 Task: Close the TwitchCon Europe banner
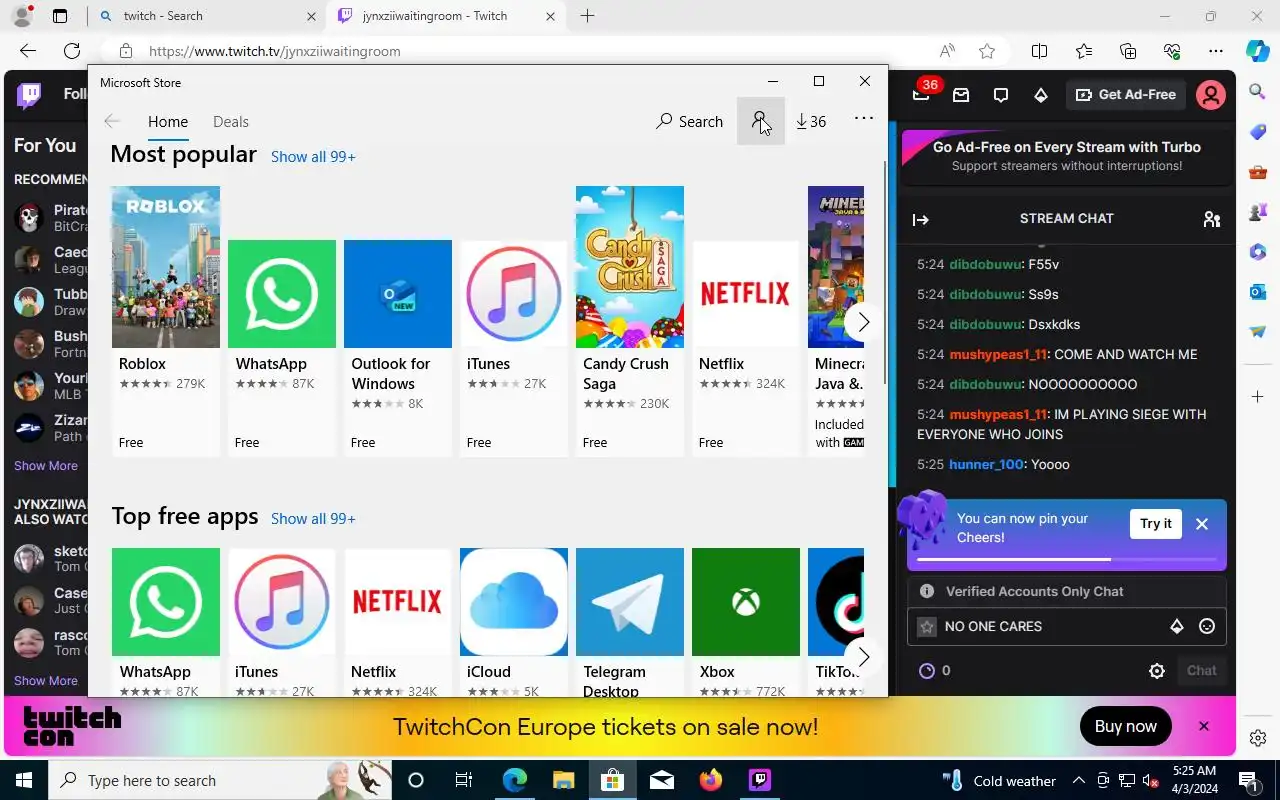[x=1204, y=727]
